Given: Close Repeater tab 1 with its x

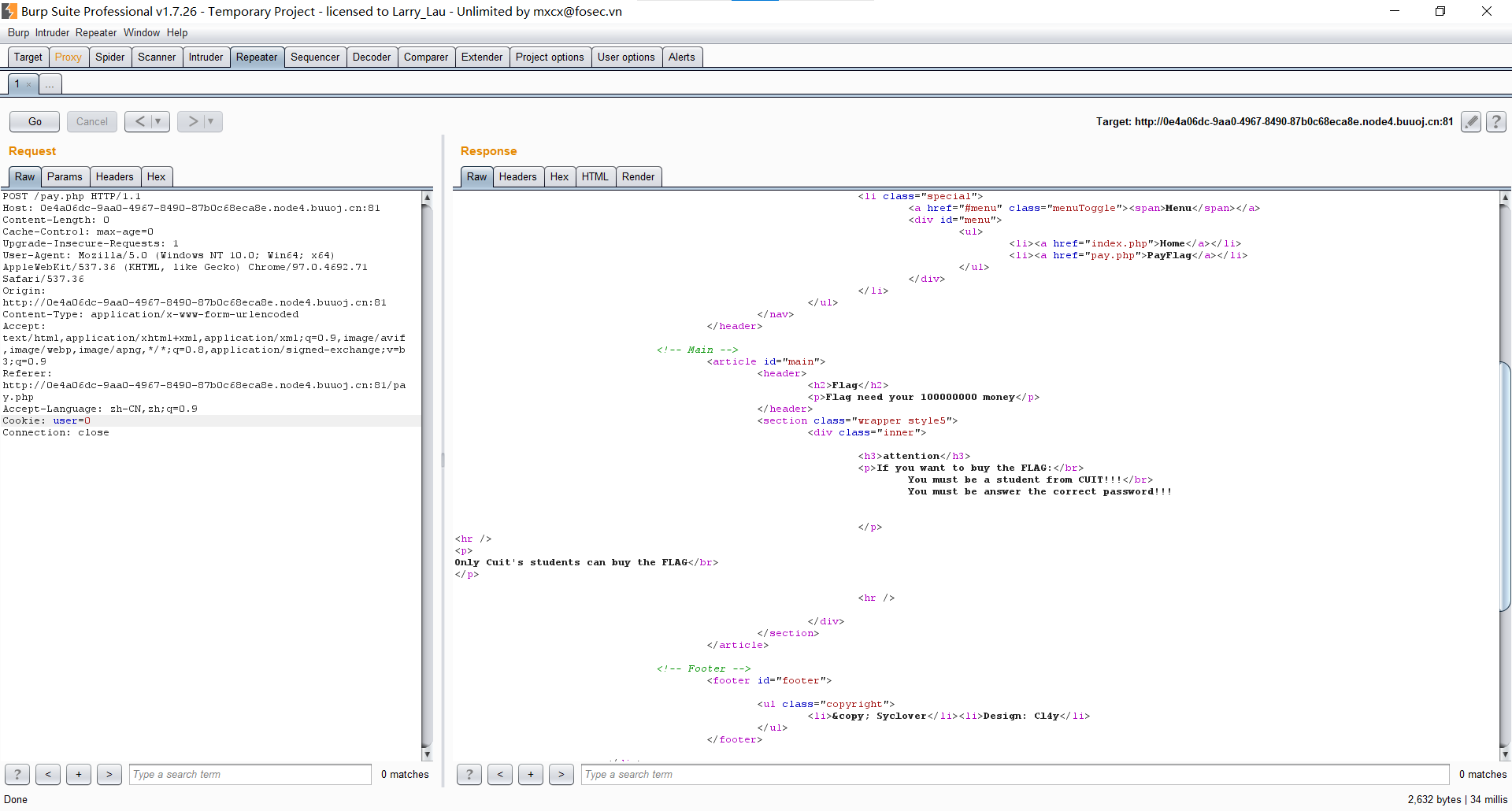Looking at the screenshot, I should point(29,84).
